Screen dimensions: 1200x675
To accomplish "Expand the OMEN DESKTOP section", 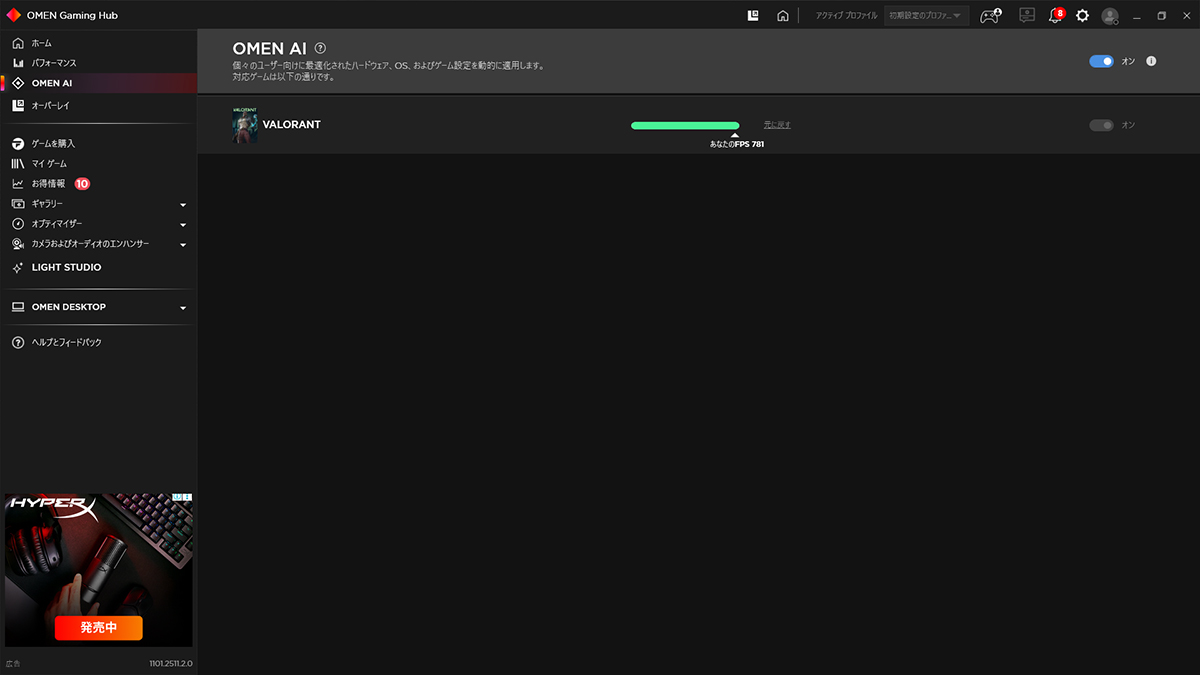I will point(183,308).
